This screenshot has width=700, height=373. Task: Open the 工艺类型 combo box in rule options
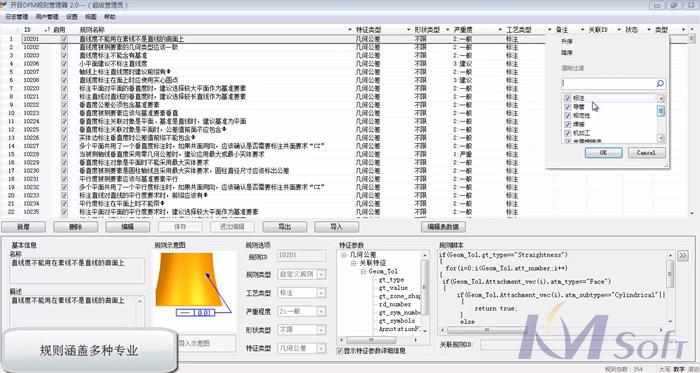click(x=321, y=293)
